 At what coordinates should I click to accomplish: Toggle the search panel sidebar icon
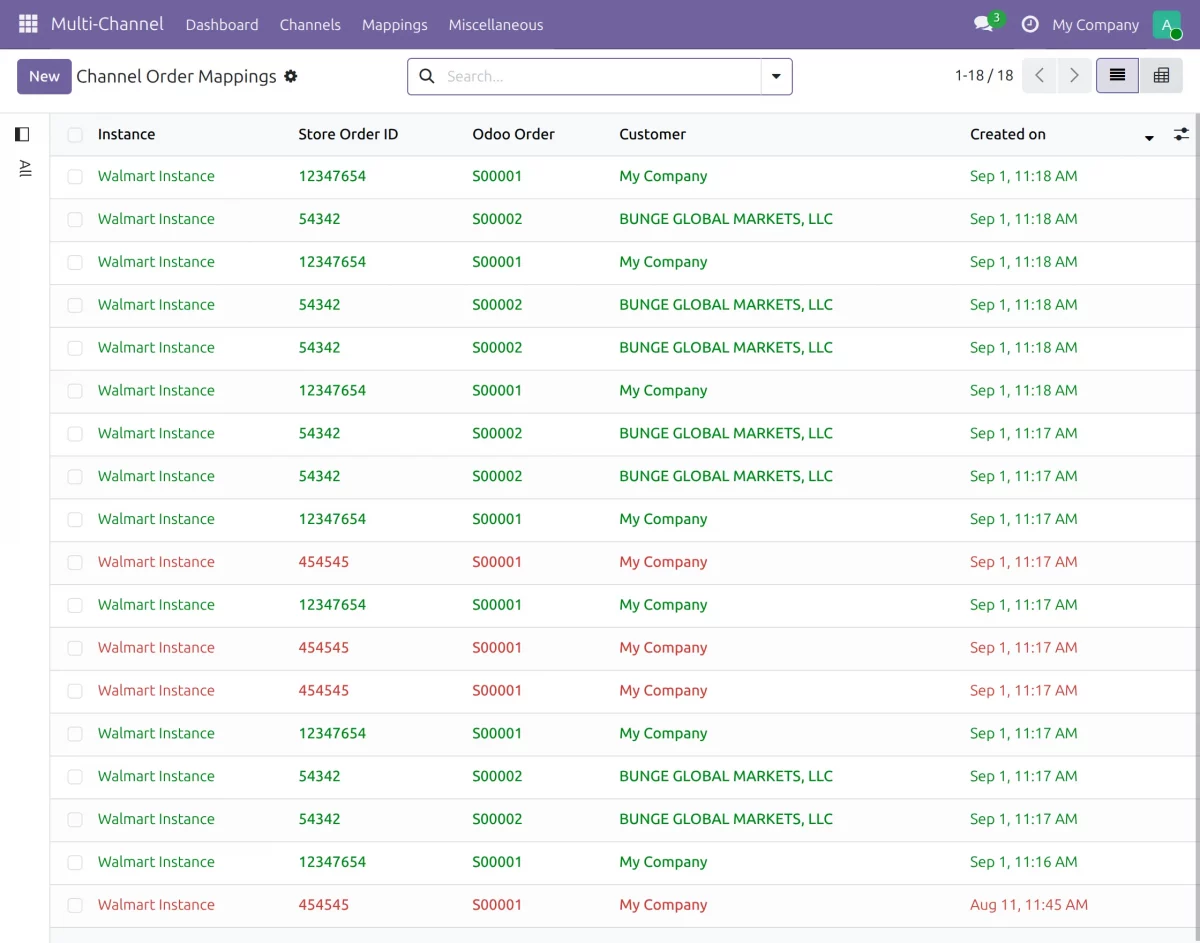coord(23,134)
